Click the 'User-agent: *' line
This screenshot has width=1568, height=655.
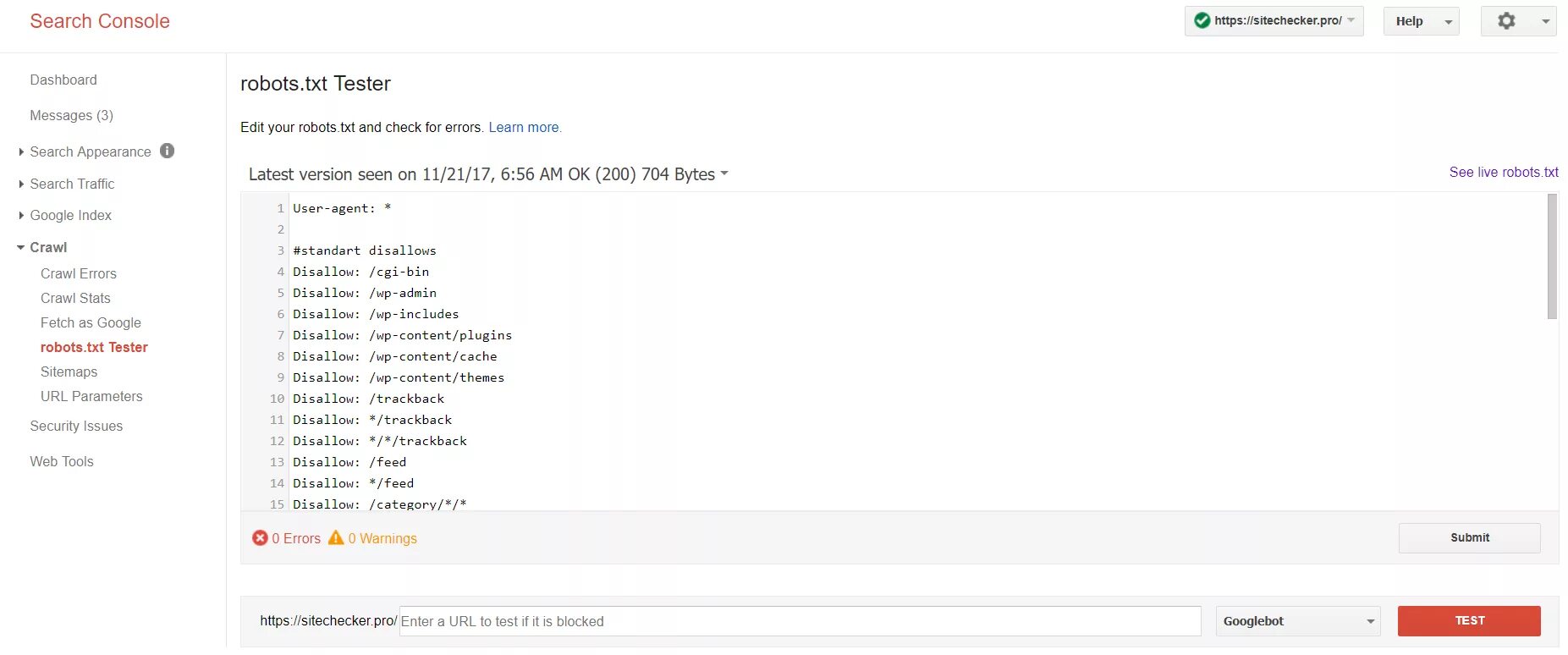(x=342, y=208)
